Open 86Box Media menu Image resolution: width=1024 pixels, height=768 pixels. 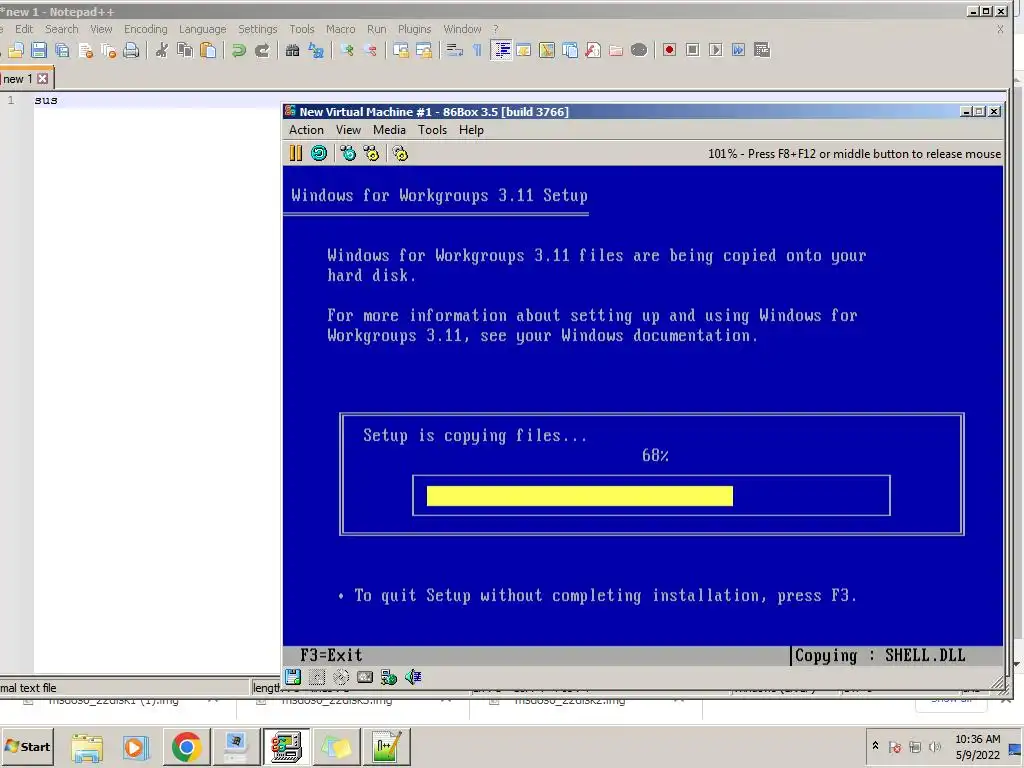coord(389,130)
